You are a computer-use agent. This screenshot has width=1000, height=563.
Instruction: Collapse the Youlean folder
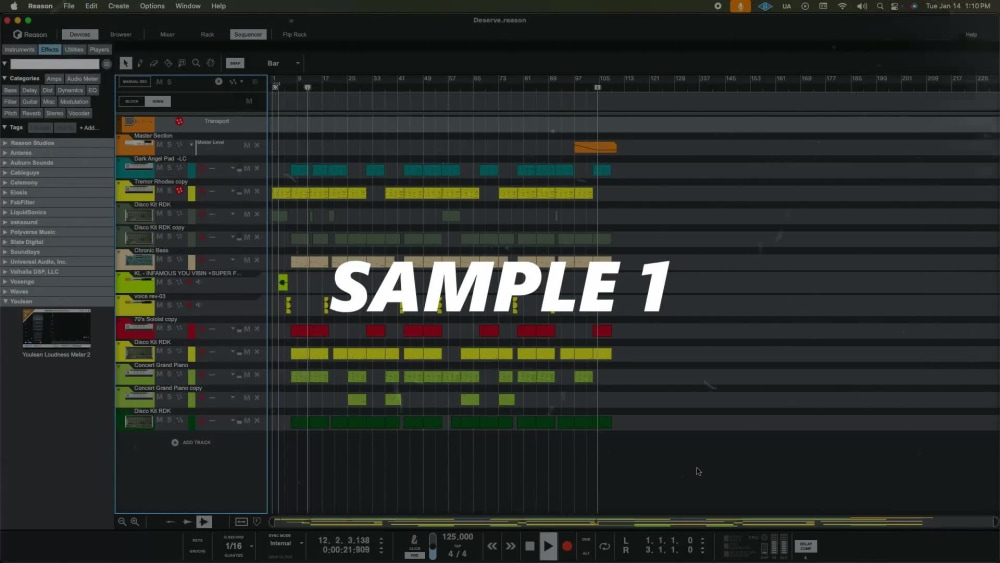point(6,302)
